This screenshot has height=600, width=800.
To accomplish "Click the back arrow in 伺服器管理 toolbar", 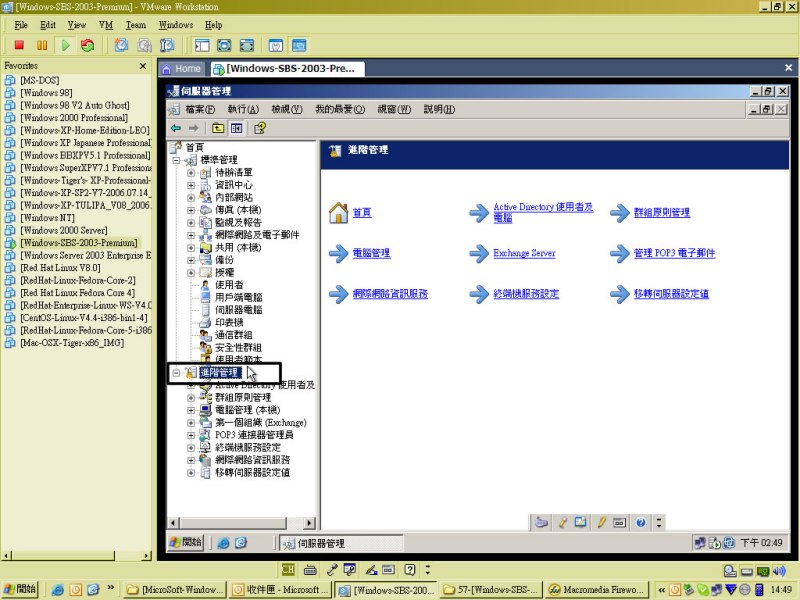I will [176, 128].
